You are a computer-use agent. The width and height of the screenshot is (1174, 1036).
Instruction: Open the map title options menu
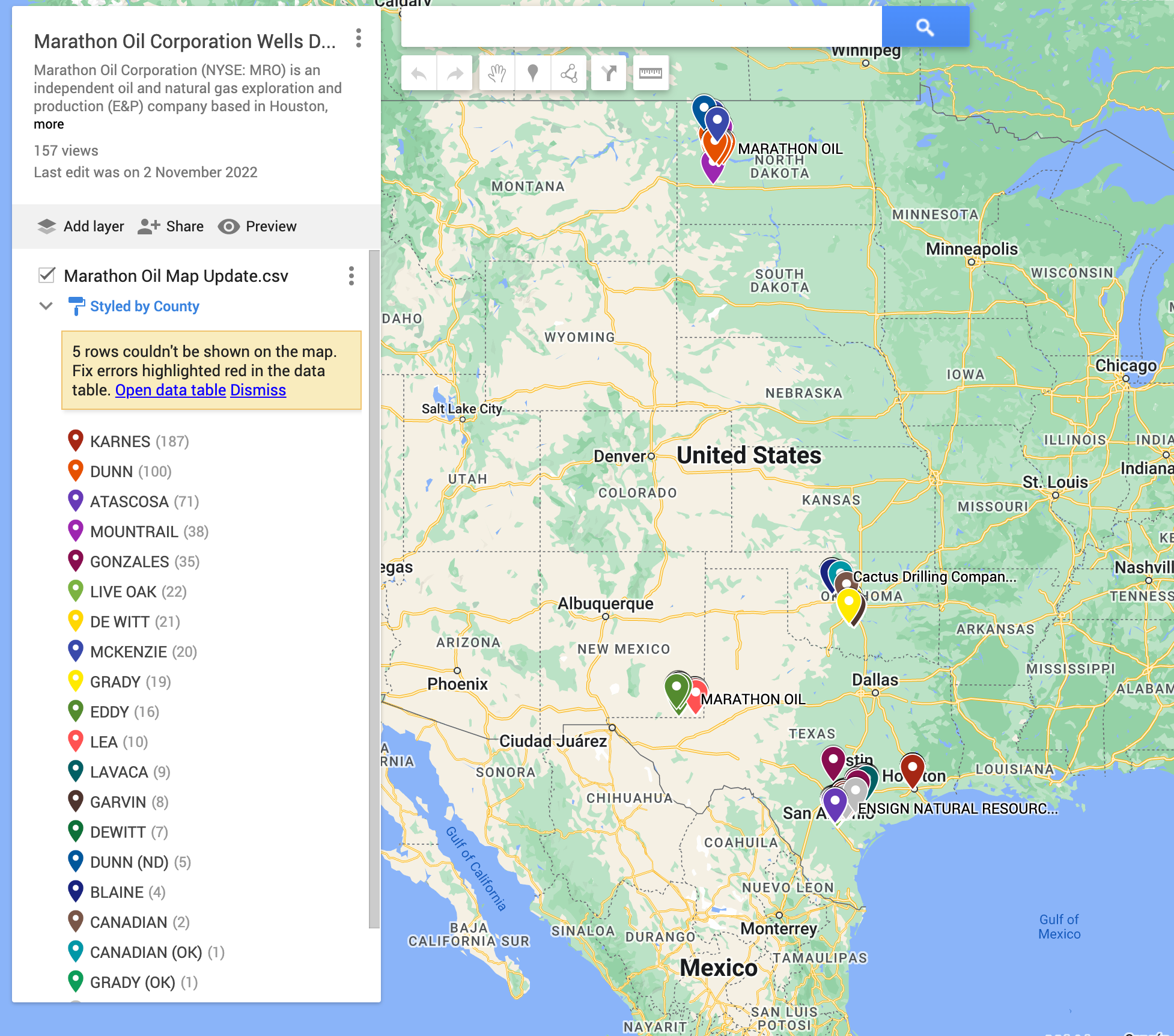tap(359, 40)
